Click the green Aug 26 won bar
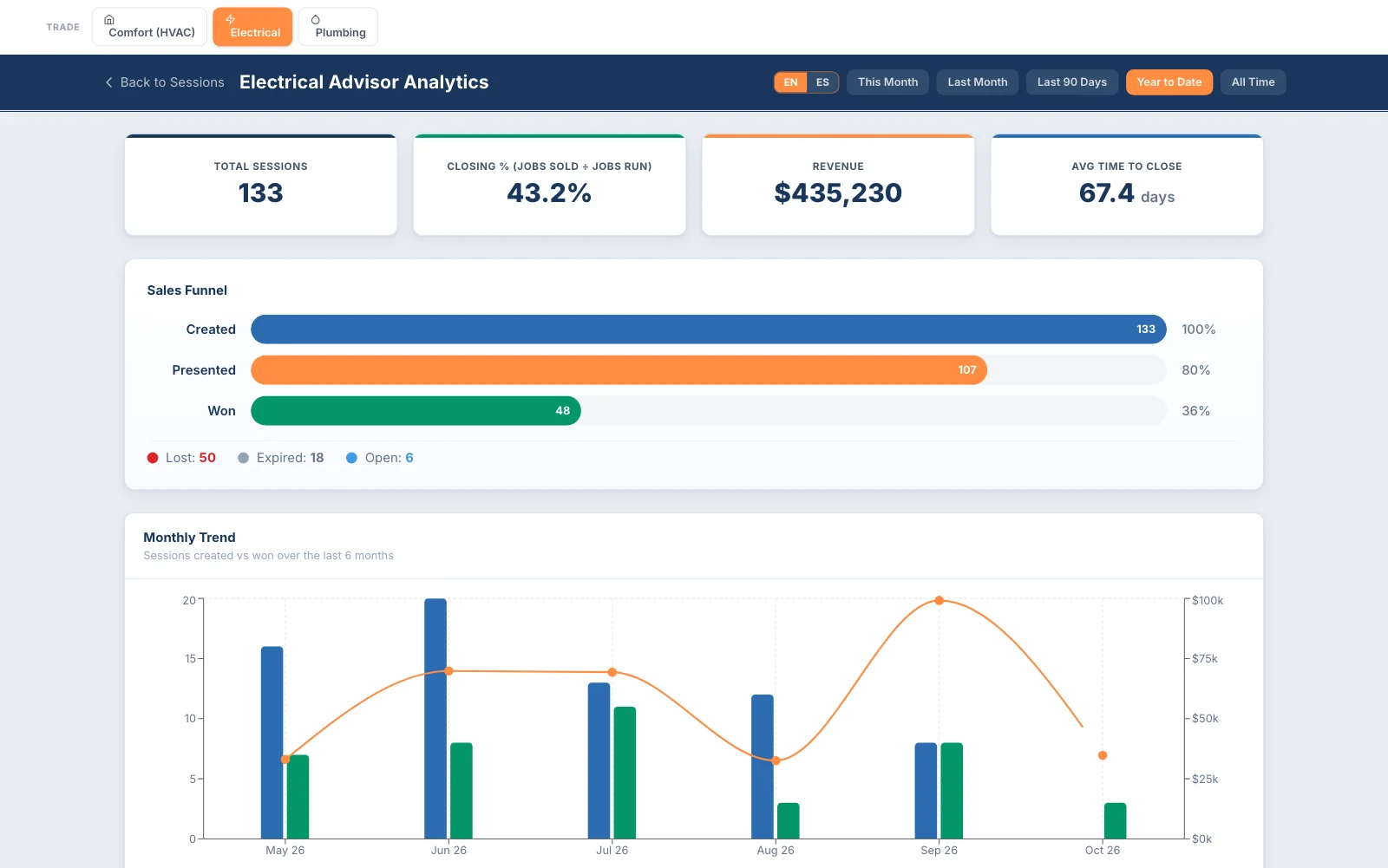The width and height of the screenshot is (1388, 868). (789, 820)
